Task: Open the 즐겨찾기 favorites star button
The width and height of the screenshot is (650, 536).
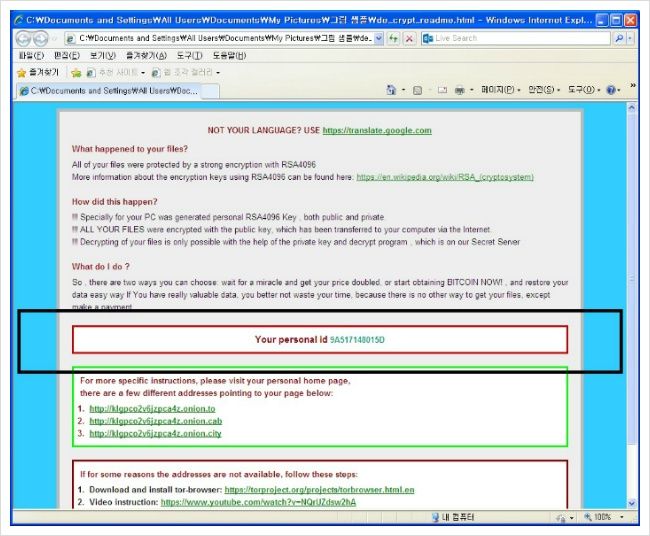Action: click(x=38, y=73)
